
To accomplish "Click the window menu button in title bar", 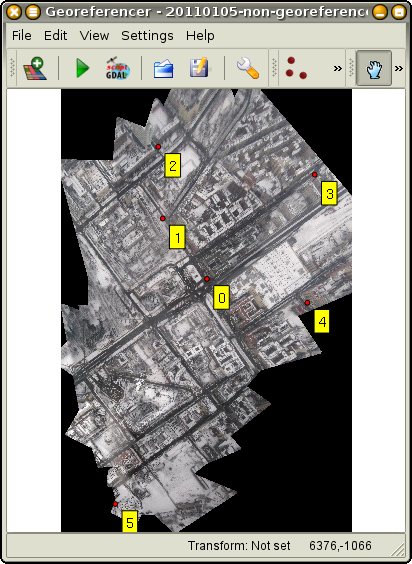I will pos(33,12).
